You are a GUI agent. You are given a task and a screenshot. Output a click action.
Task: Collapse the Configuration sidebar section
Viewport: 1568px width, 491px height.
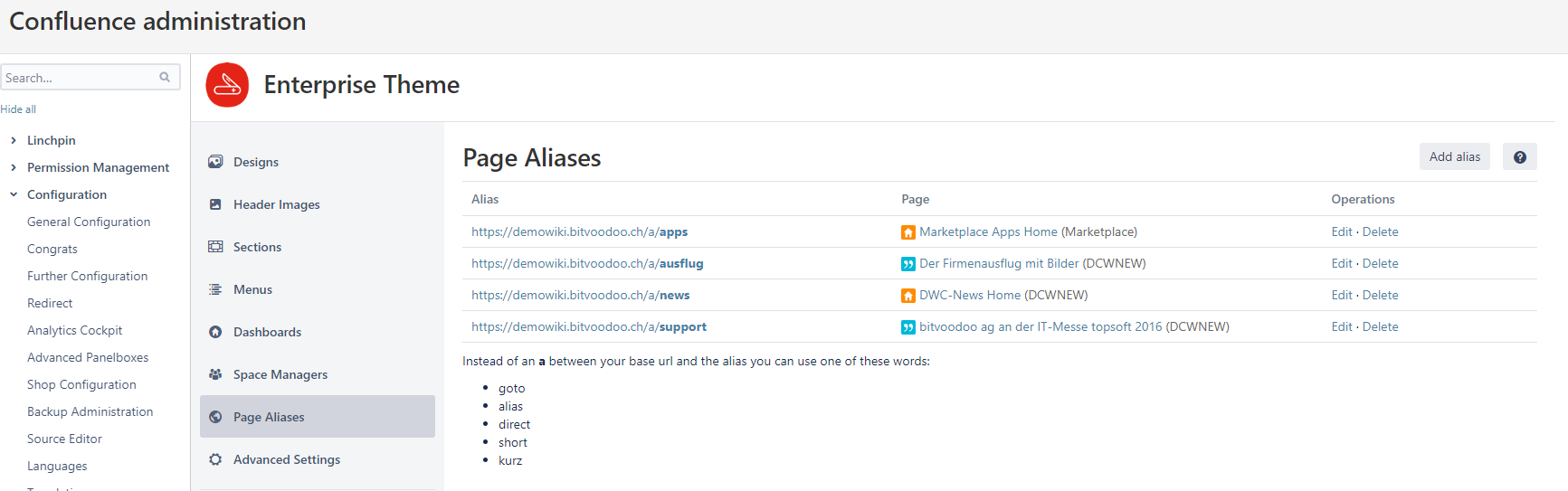pos(14,194)
